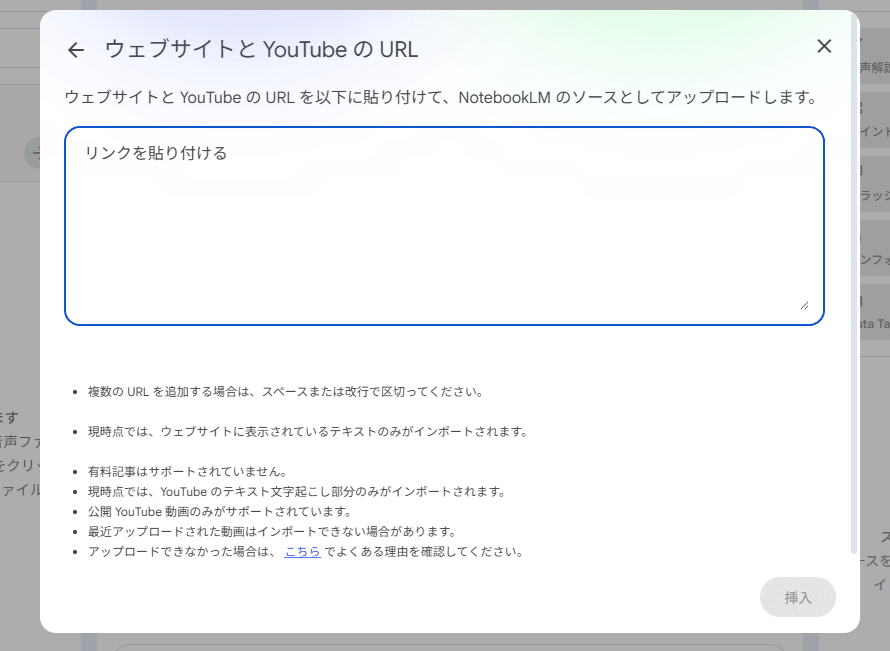
Task: Click the note 最近アップロードされた動画
Action: point(272,532)
